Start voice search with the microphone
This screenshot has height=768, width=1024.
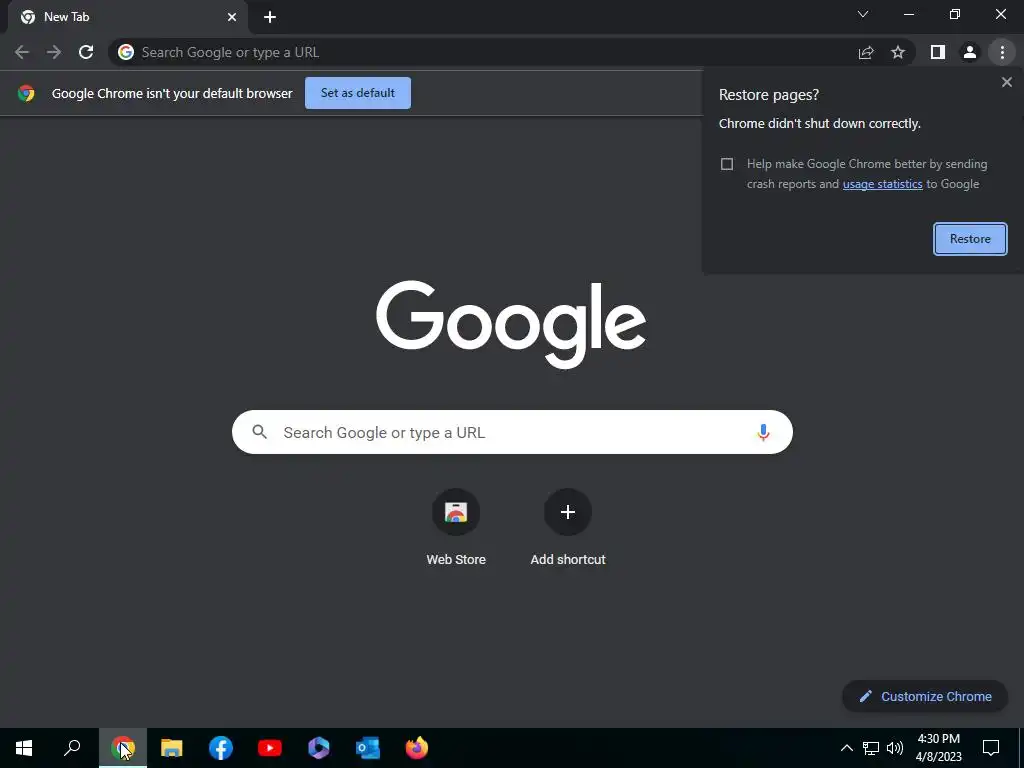(763, 432)
